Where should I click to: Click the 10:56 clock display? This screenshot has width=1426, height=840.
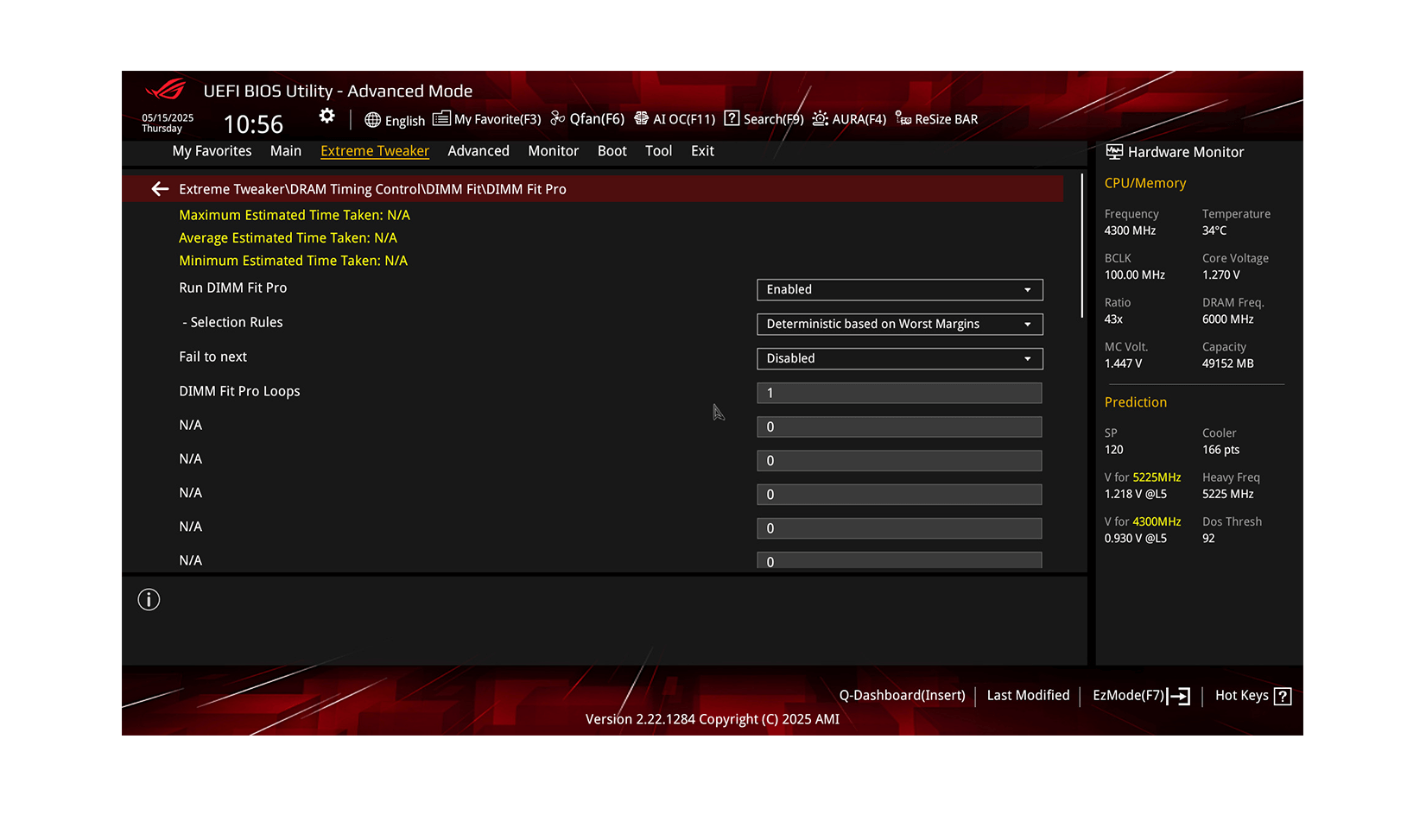253,125
